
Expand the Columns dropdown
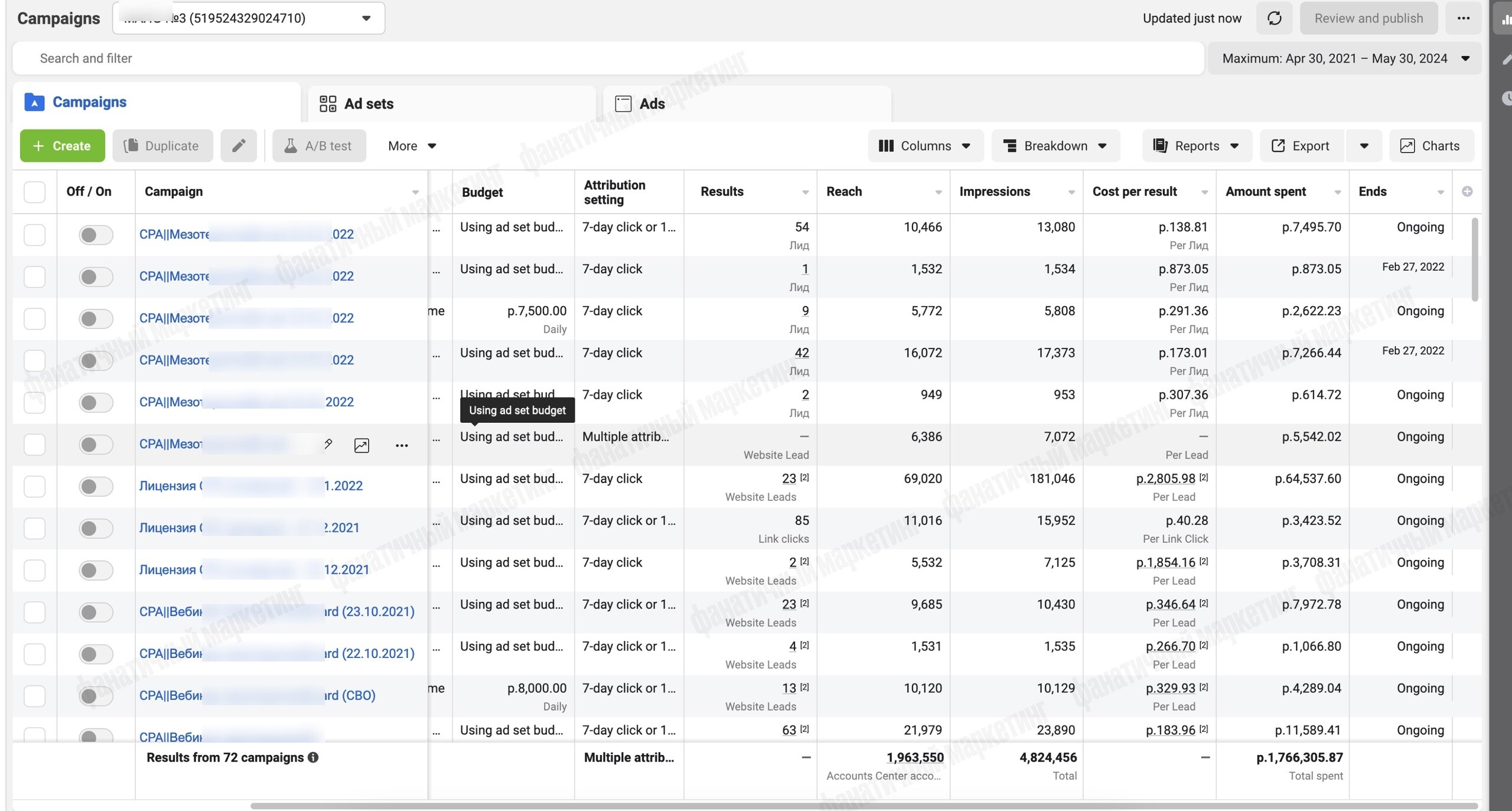[x=926, y=146]
